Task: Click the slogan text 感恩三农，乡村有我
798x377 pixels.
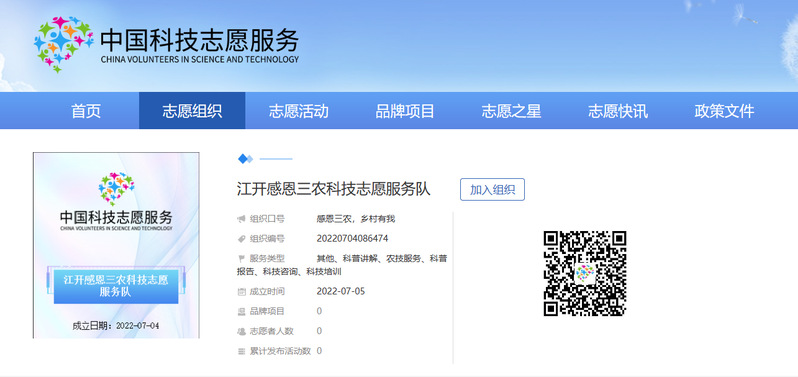Action: click(356, 219)
